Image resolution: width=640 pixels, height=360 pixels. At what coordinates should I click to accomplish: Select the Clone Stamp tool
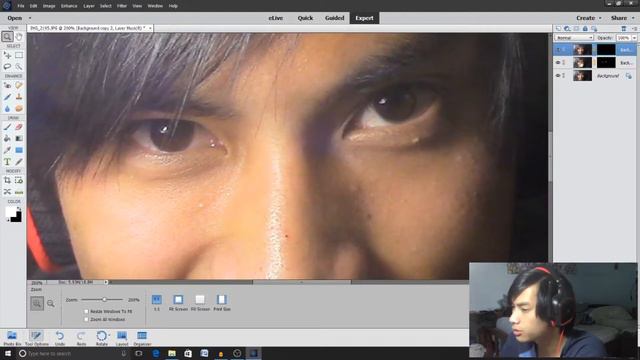coord(19,97)
